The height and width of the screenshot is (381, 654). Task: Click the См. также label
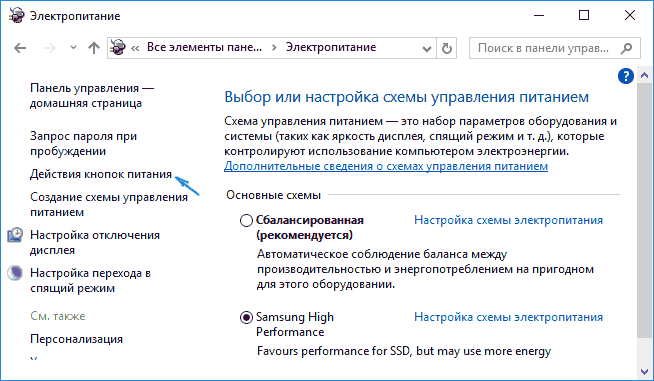coord(58,316)
